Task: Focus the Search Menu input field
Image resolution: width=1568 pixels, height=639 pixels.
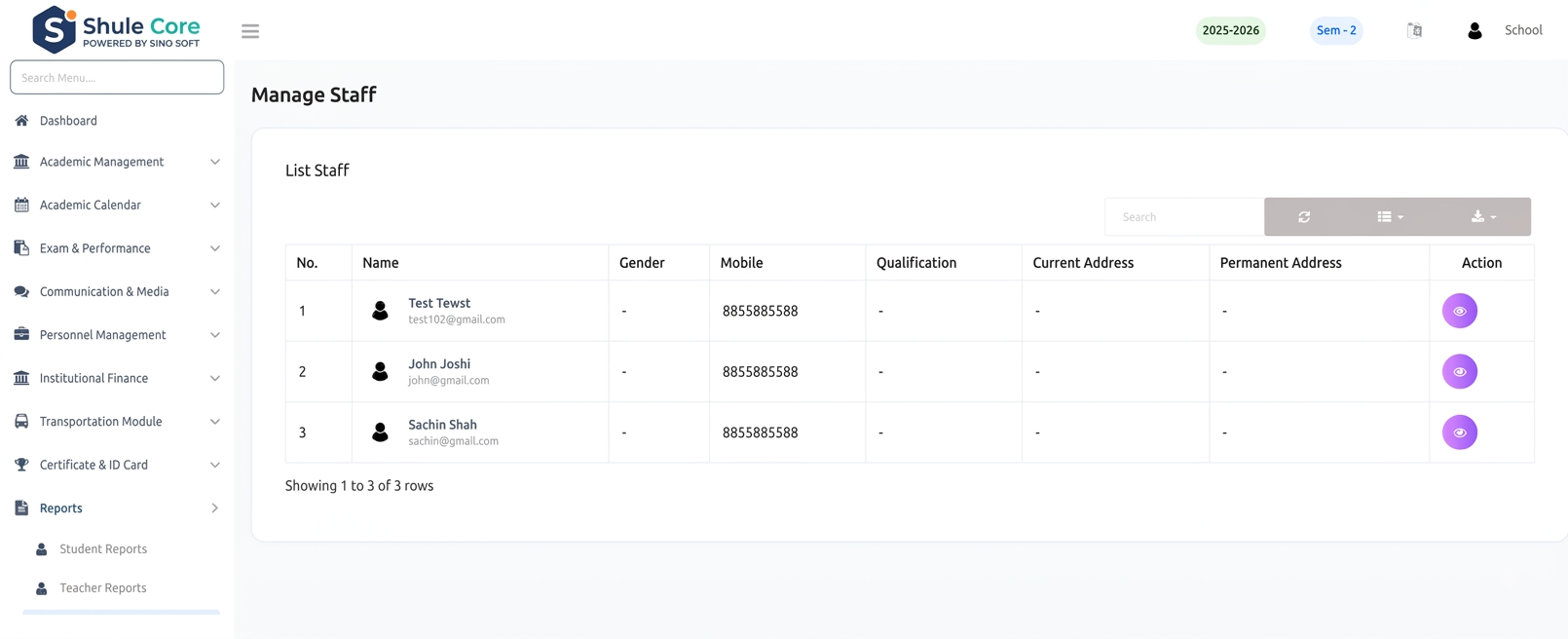Action: pyautogui.click(x=117, y=77)
